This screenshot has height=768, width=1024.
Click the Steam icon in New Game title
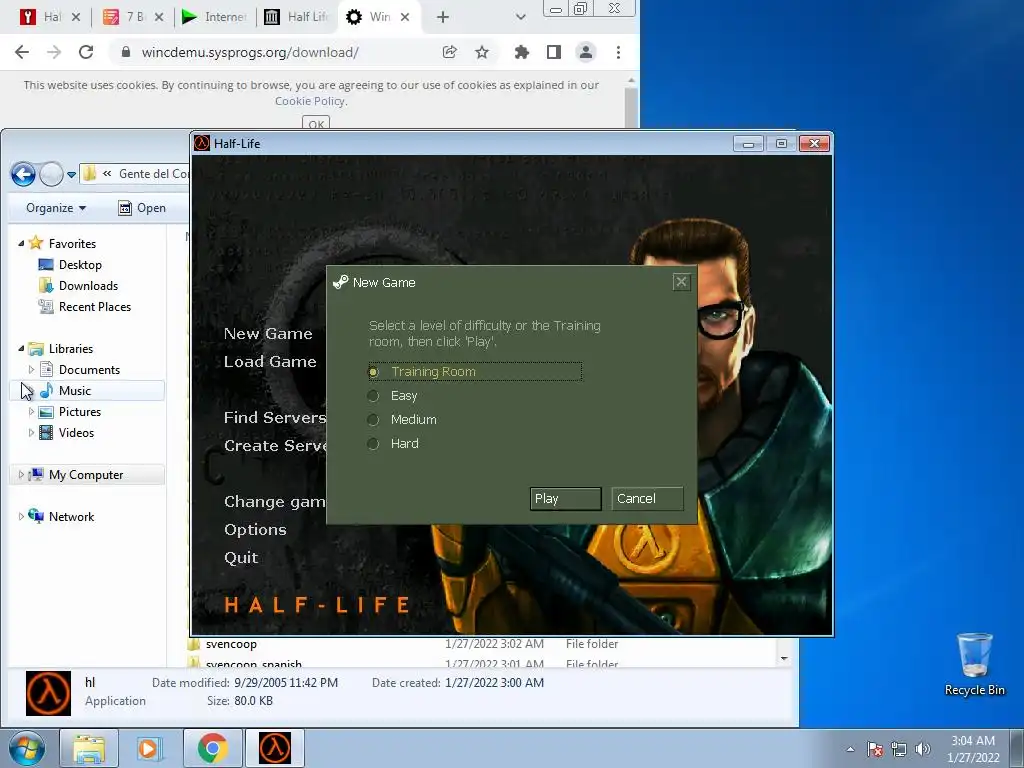click(x=340, y=282)
